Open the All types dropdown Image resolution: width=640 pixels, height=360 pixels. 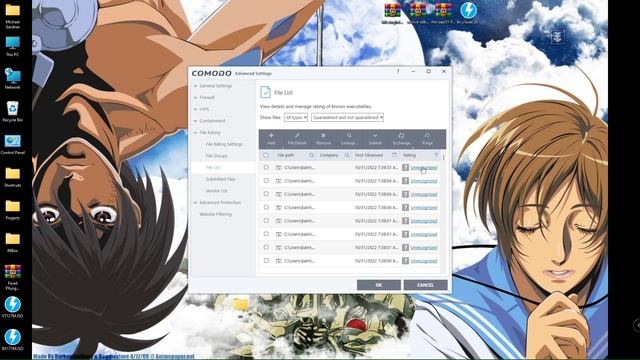[x=296, y=118]
